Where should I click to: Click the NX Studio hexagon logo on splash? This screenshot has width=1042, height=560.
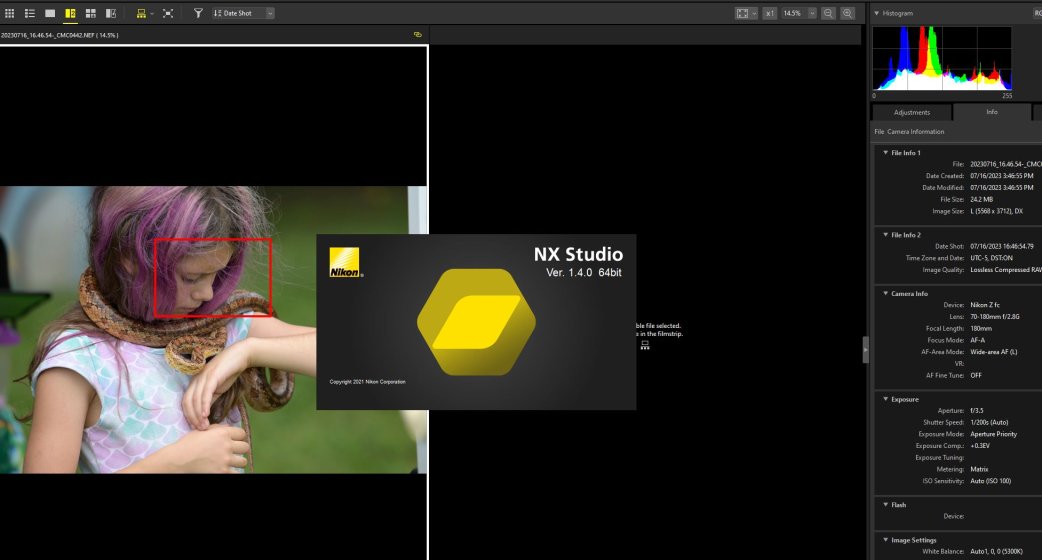tap(476, 322)
